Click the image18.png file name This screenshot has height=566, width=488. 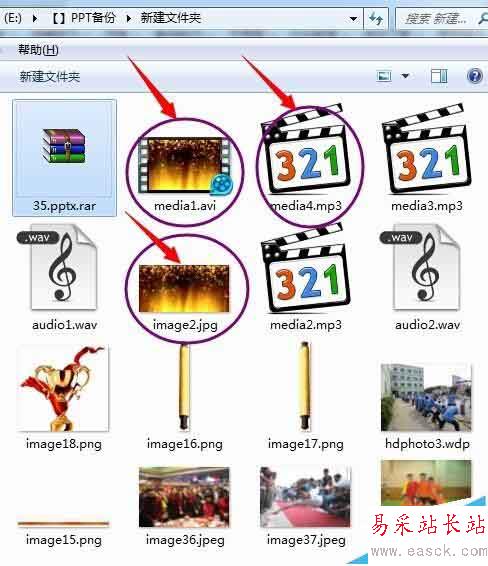point(64,444)
